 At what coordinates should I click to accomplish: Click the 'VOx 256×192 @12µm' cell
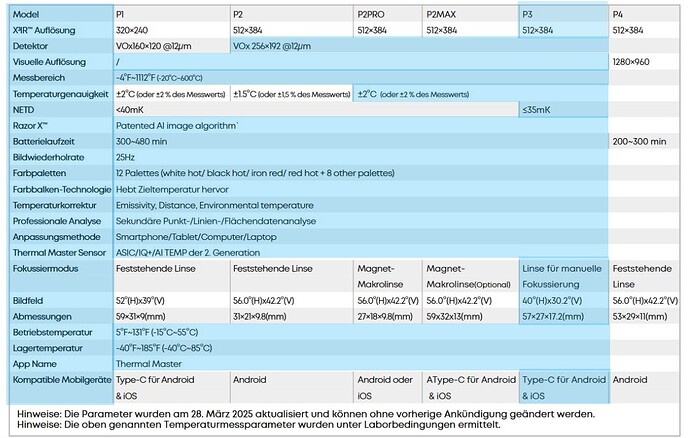tap(272, 46)
